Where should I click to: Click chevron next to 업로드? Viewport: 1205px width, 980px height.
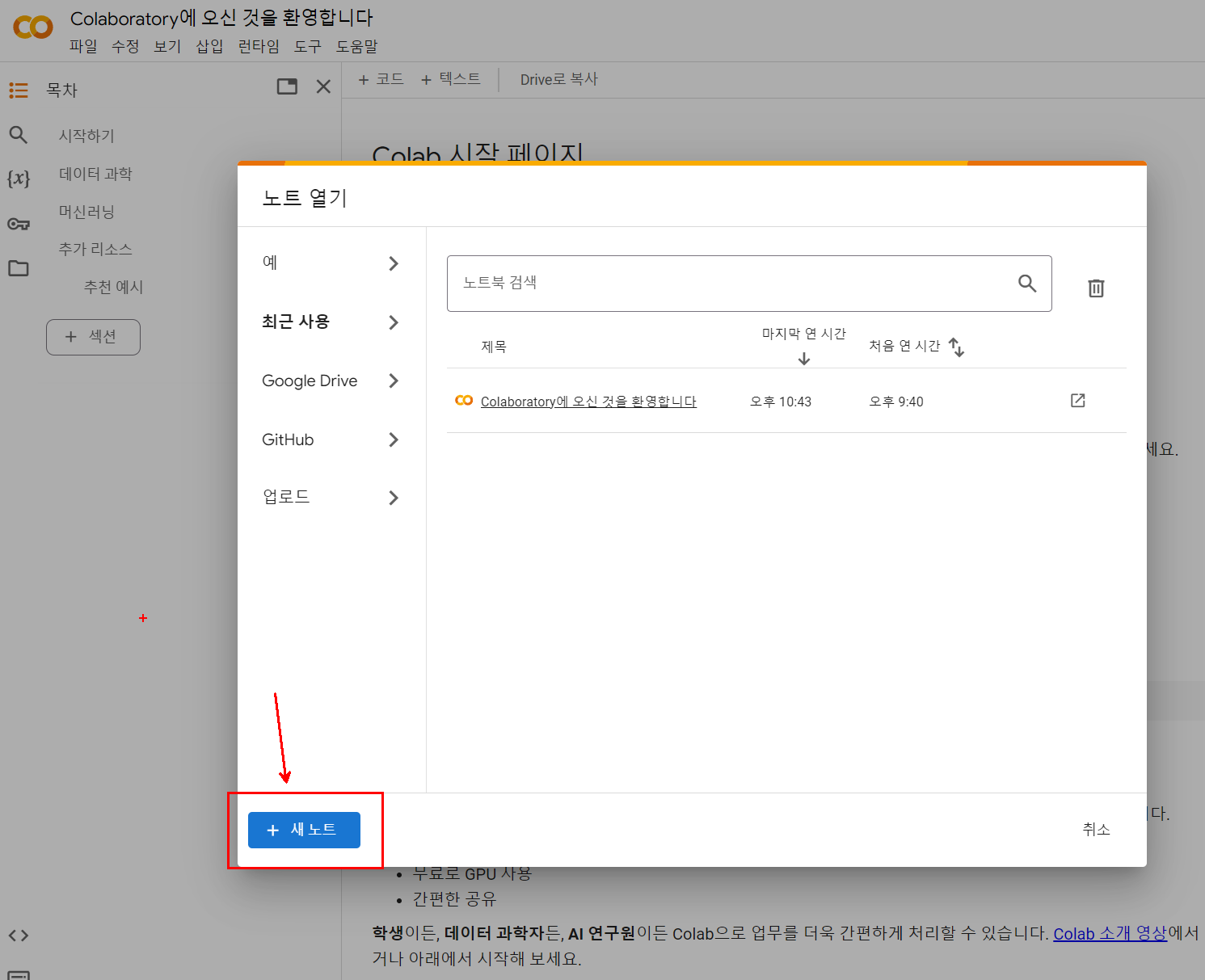[394, 498]
